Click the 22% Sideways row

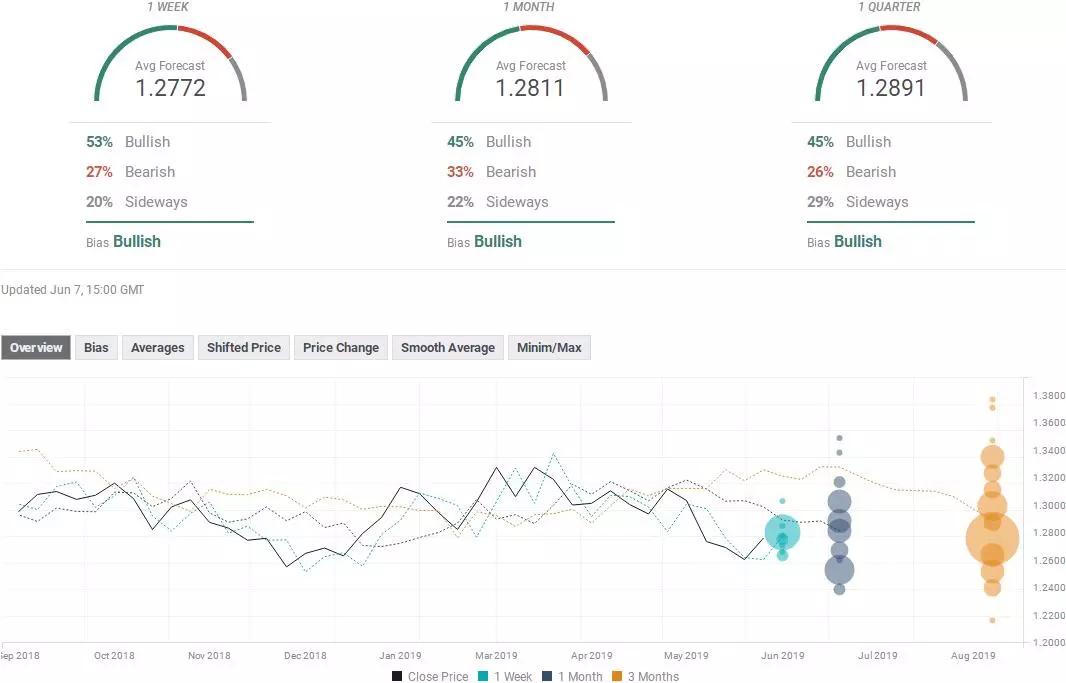click(498, 202)
